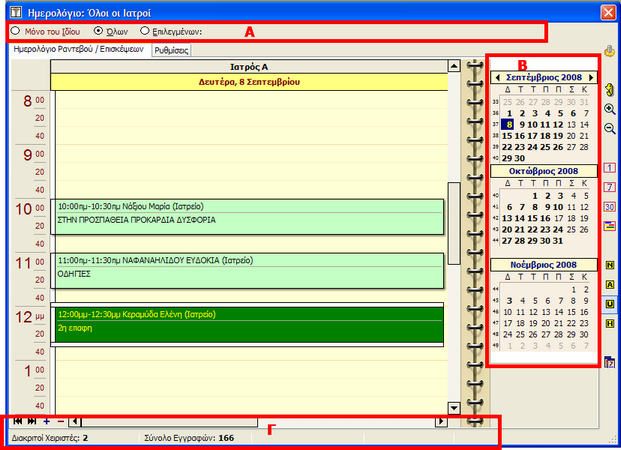Click the 'Ιατρός Α' column header
Image resolution: width=621 pixels, height=450 pixels.
[249, 67]
